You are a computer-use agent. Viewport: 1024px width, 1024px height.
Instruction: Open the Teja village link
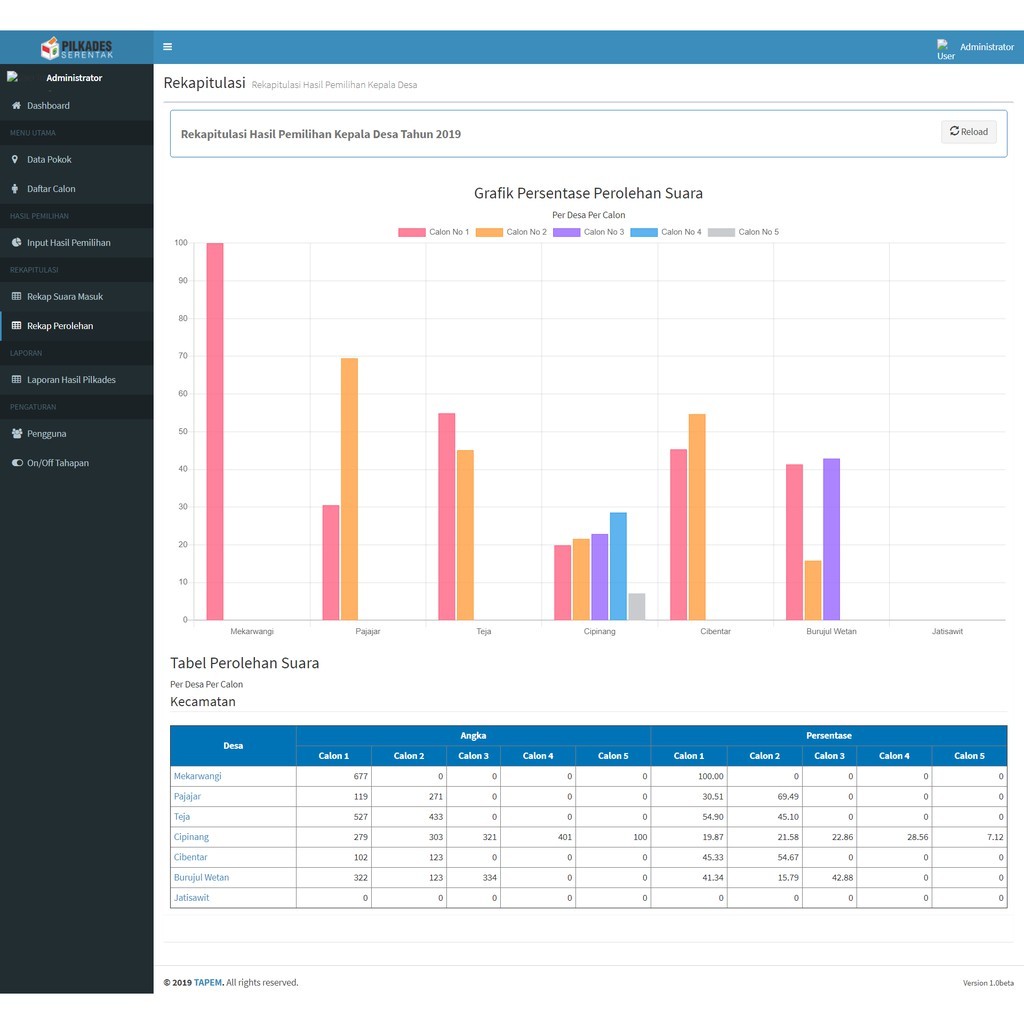click(x=182, y=816)
